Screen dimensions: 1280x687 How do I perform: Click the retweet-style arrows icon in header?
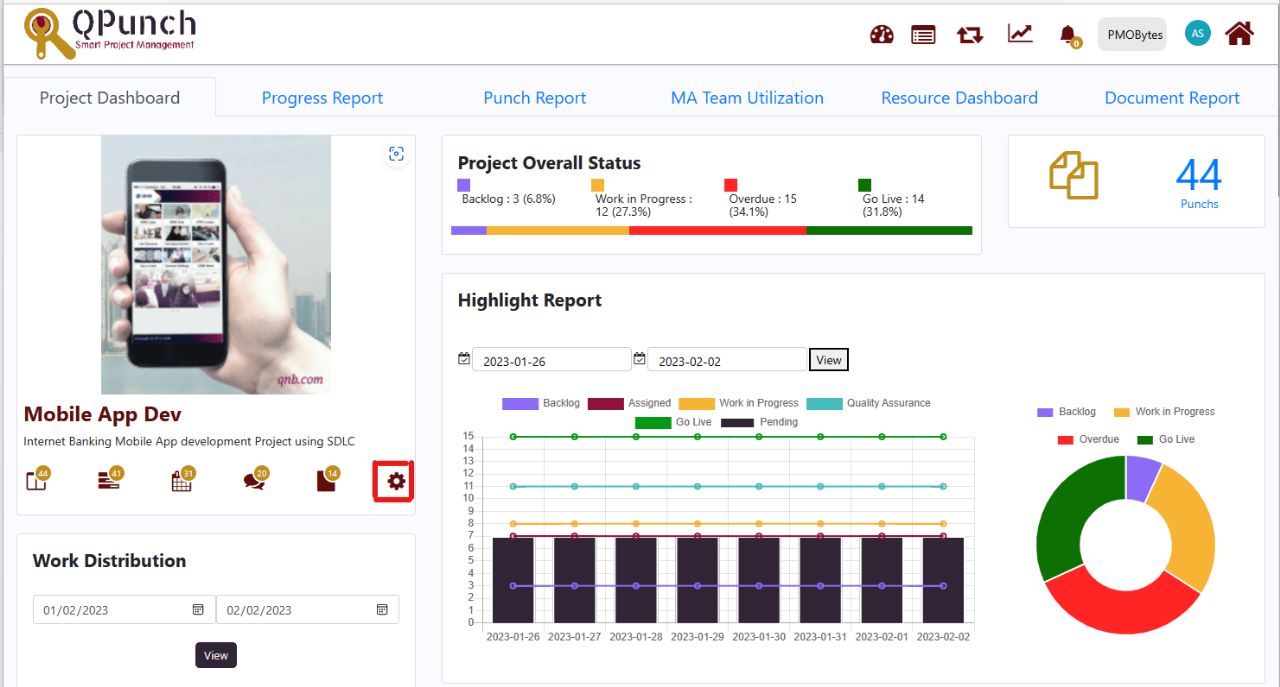click(969, 35)
